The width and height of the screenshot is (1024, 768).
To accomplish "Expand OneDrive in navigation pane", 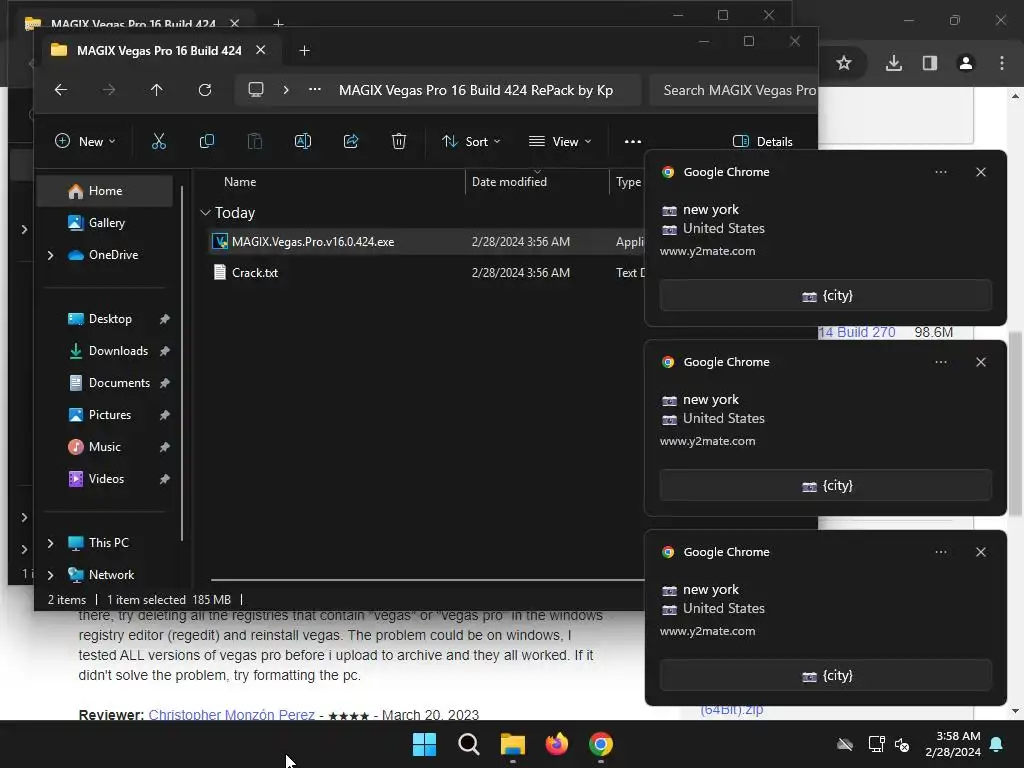I will [x=50, y=255].
